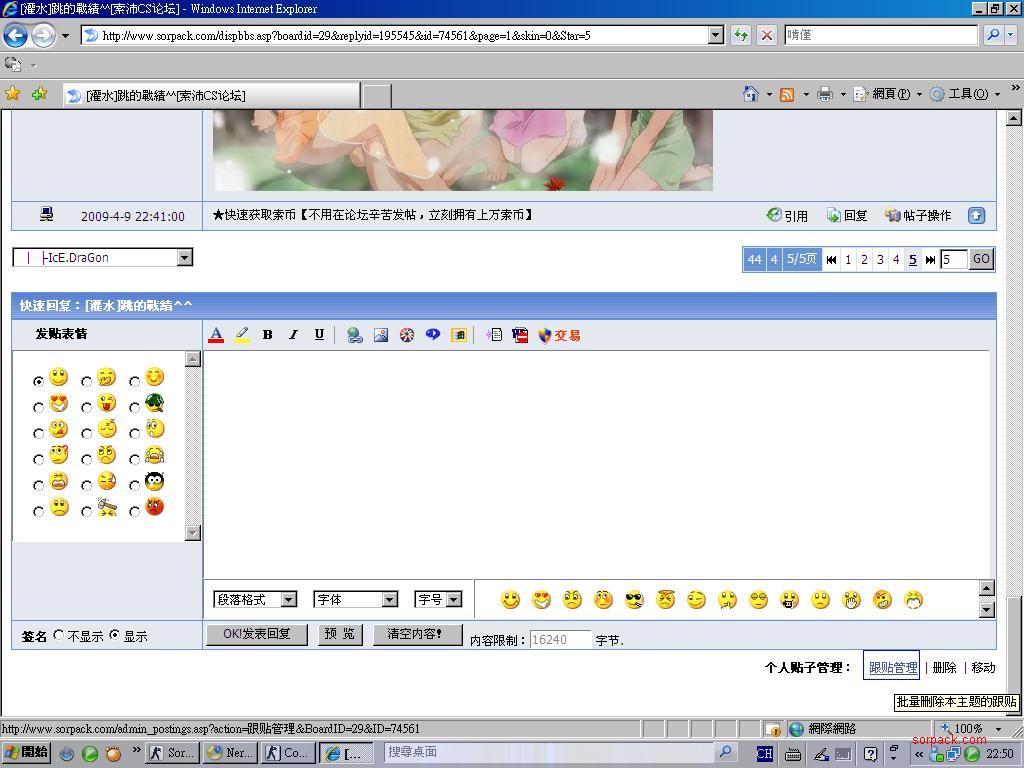This screenshot has width=1024, height=768.
Task: Open the 段落格式 dropdown
Action: (x=255, y=599)
